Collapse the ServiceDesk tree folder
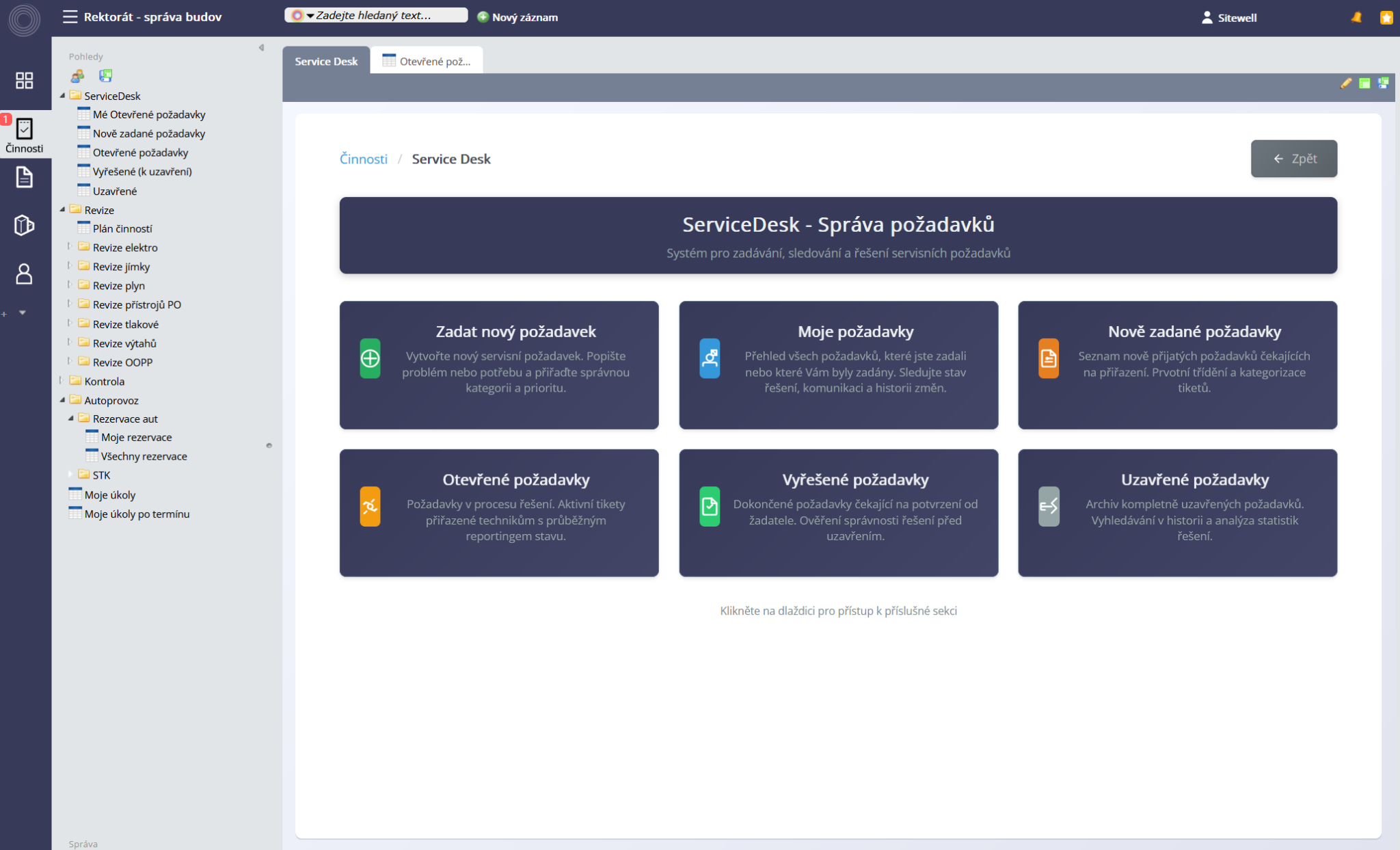 (x=63, y=96)
